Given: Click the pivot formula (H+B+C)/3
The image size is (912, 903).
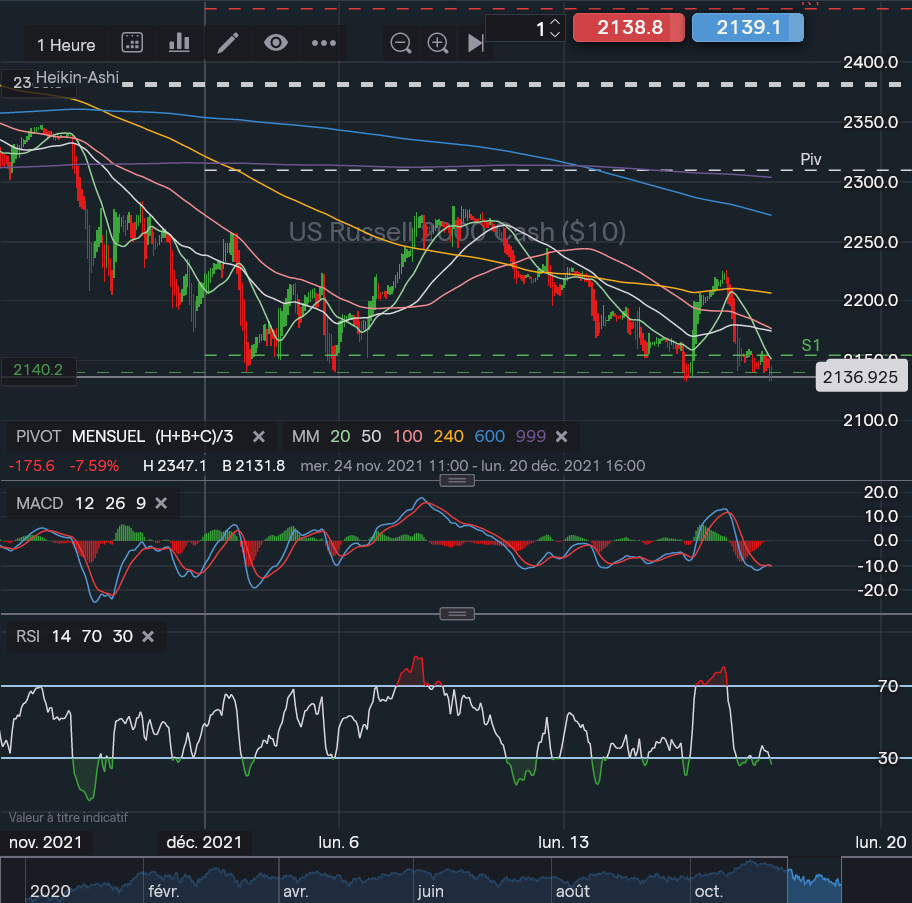Looking at the screenshot, I should pos(194,436).
